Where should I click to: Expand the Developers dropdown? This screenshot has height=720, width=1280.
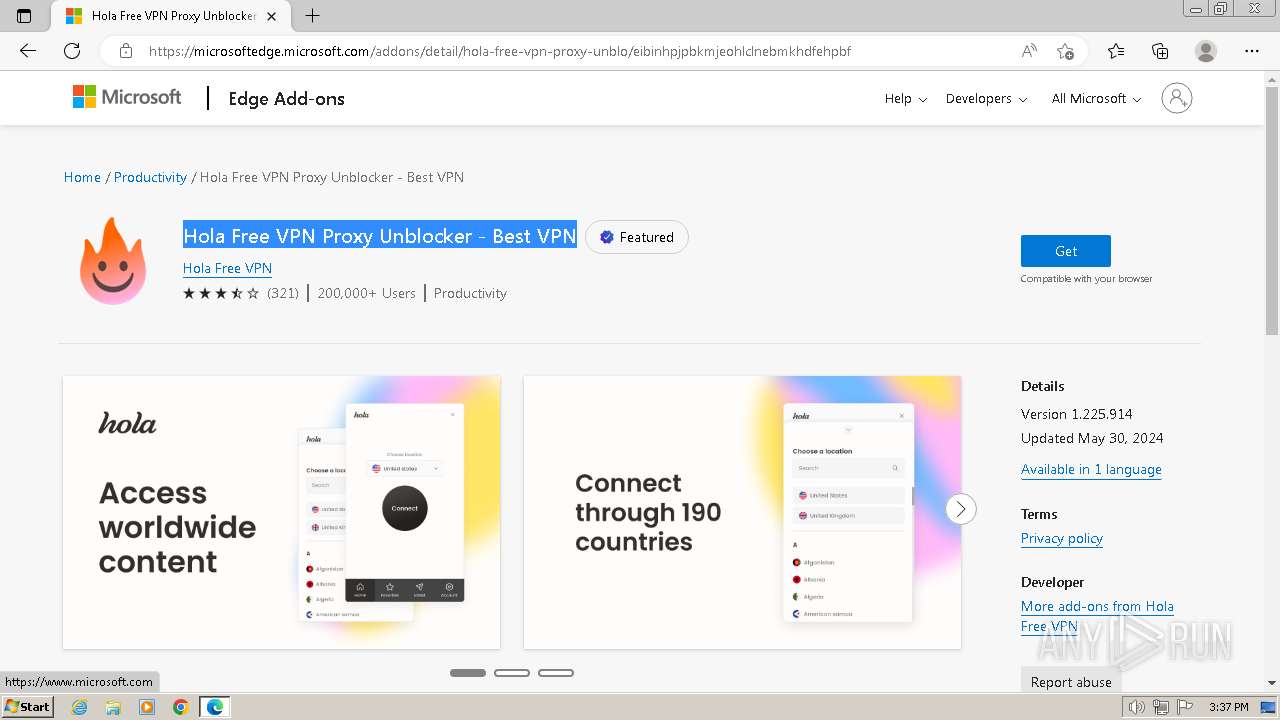point(986,98)
